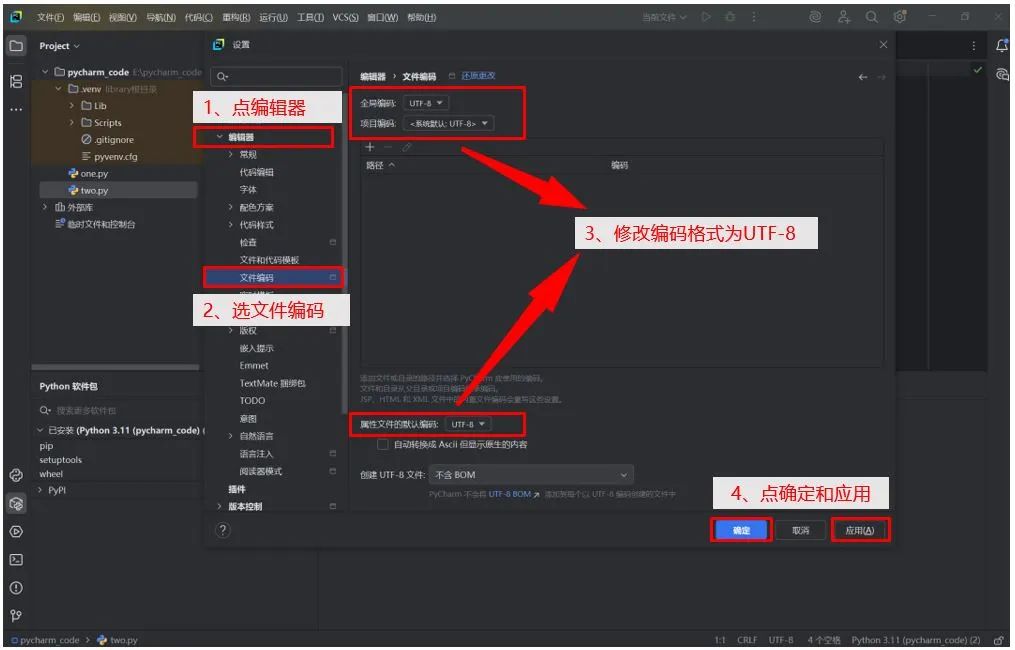1015x650 pixels.
Task: Open the global encoding UTF-8 dropdown
Action: [x=426, y=104]
